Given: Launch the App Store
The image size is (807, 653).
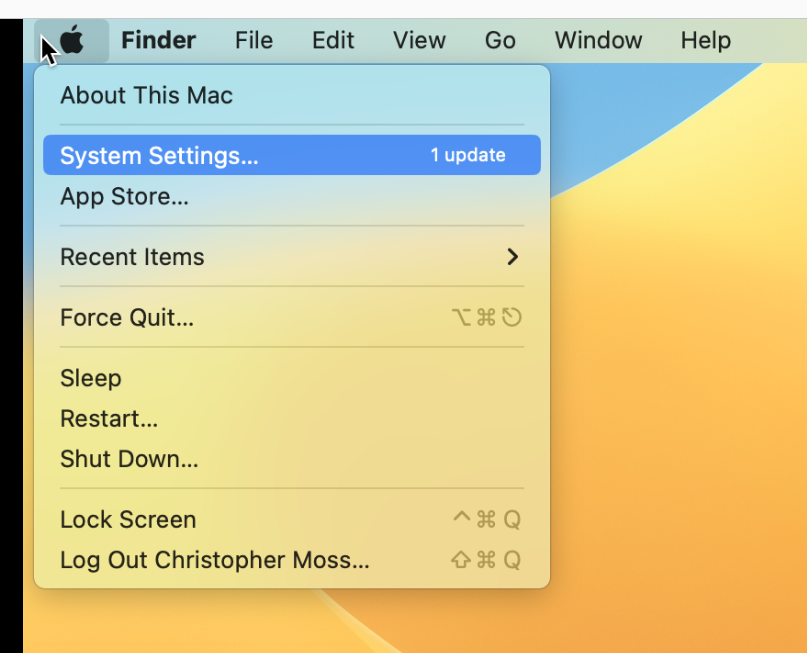Looking at the screenshot, I should [124, 196].
